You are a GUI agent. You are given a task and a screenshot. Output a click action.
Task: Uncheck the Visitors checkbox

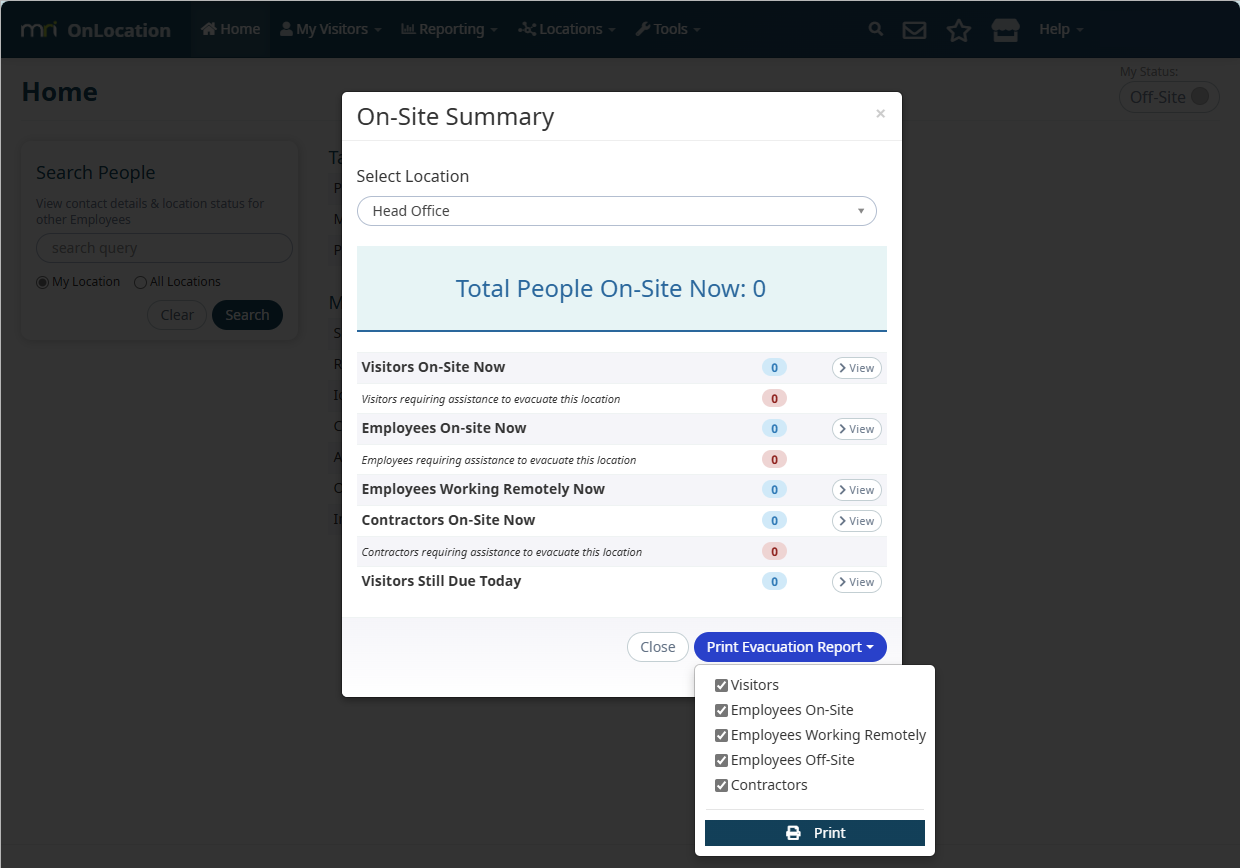[721, 686]
